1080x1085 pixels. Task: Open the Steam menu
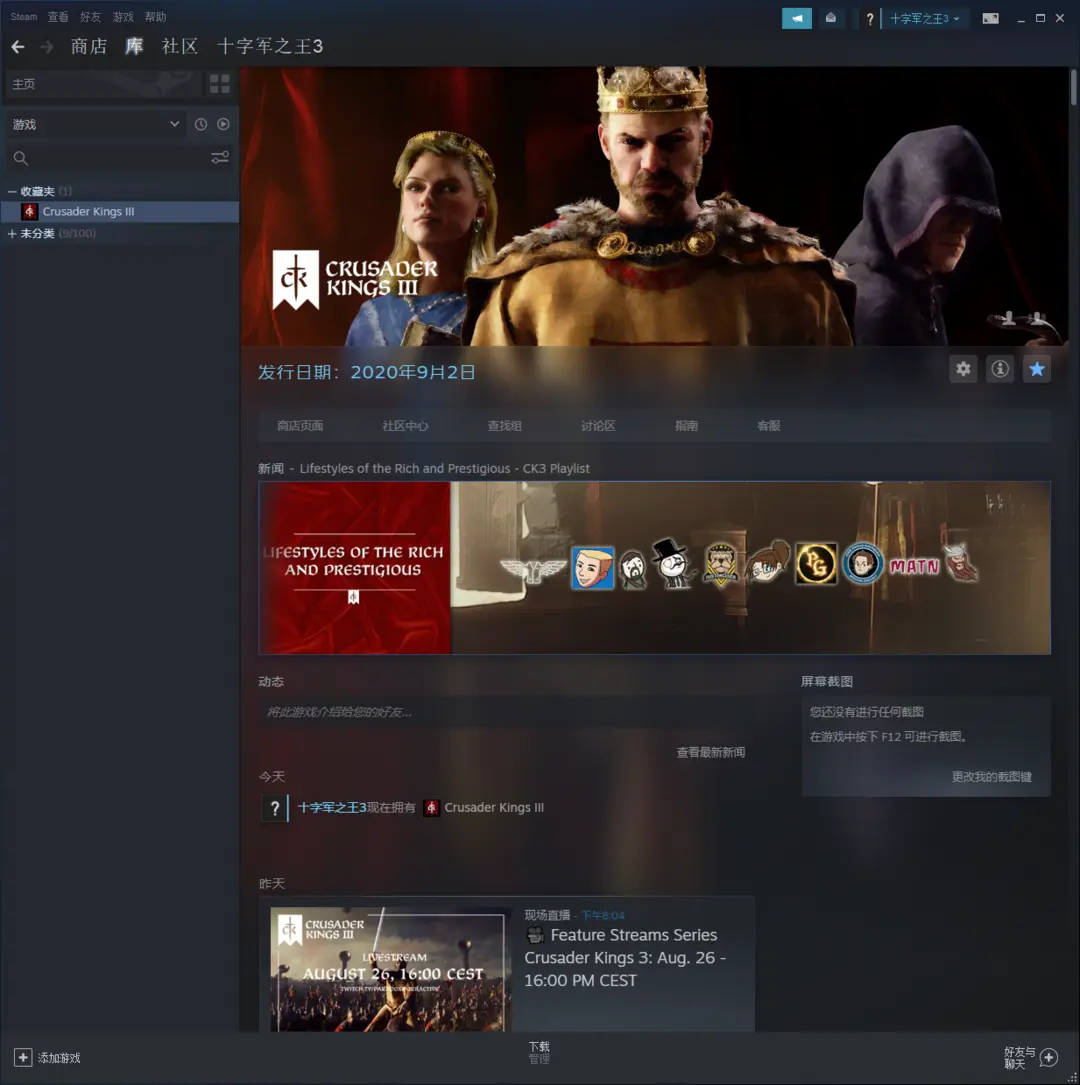(24, 17)
